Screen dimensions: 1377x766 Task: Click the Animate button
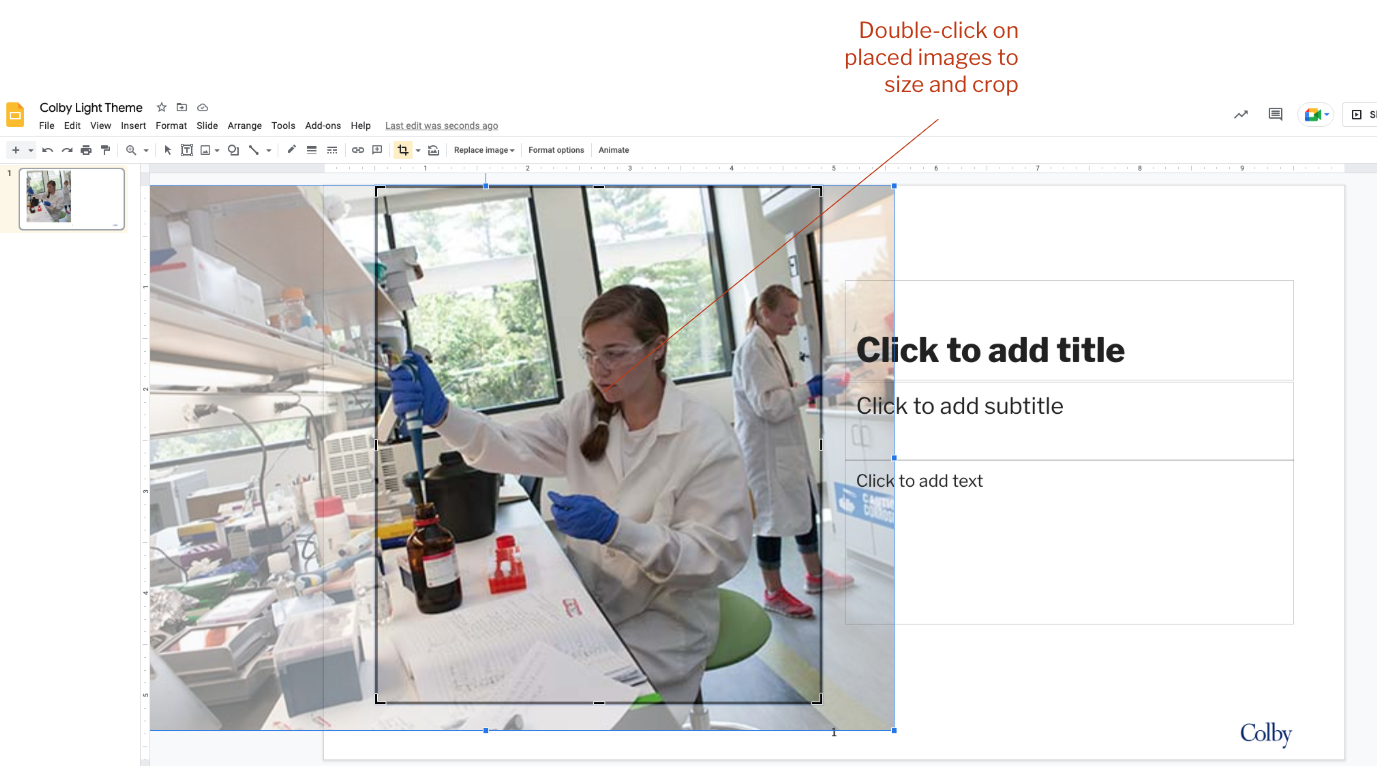[614, 150]
